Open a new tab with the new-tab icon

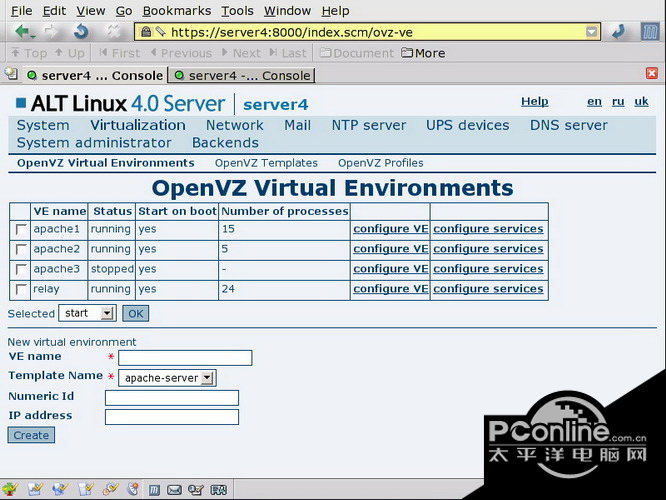point(11,74)
